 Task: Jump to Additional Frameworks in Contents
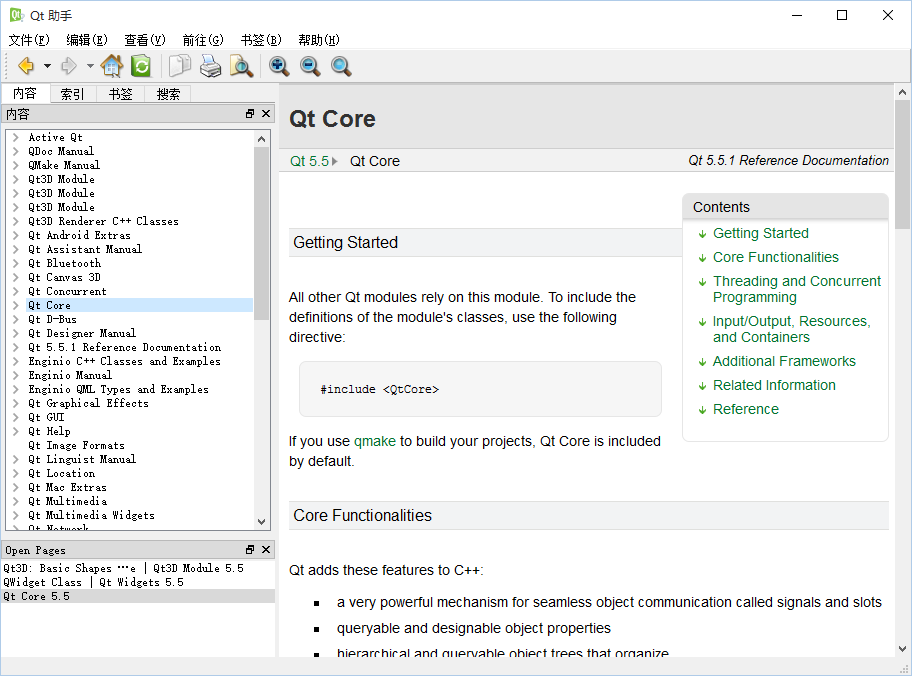pyautogui.click(x=784, y=361)
